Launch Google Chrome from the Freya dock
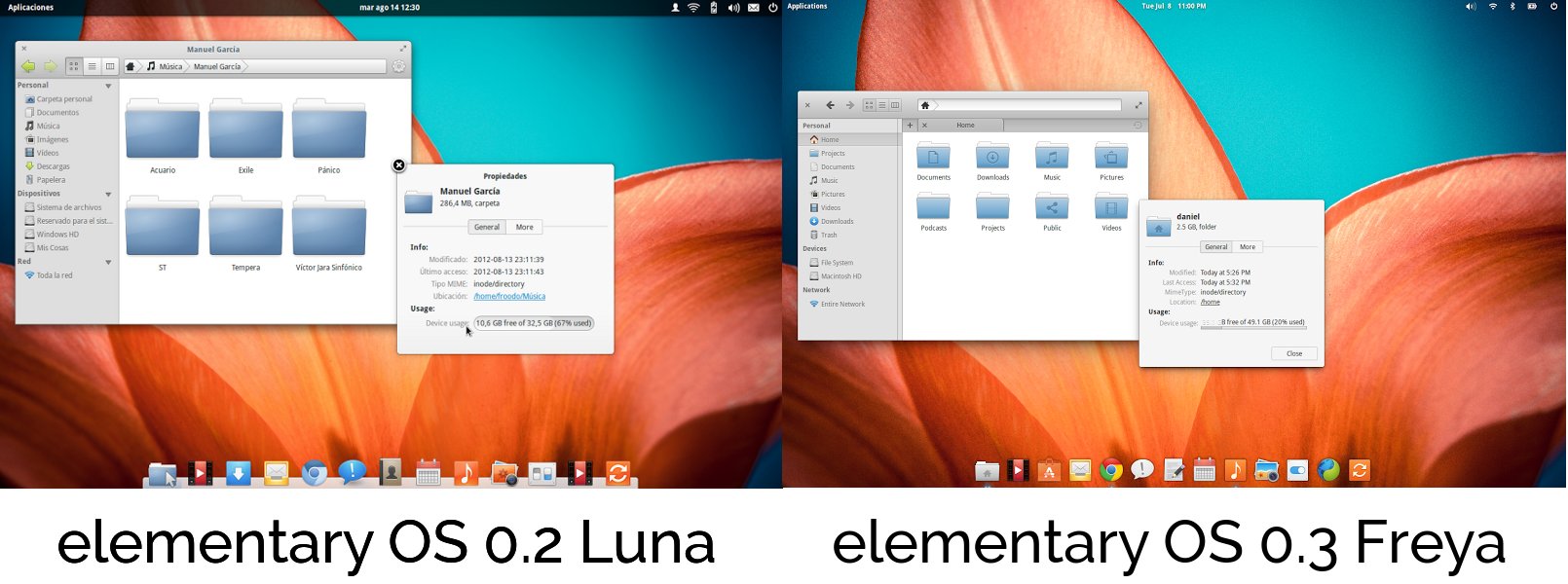 pyautogui.click(x=1111, y=471)
